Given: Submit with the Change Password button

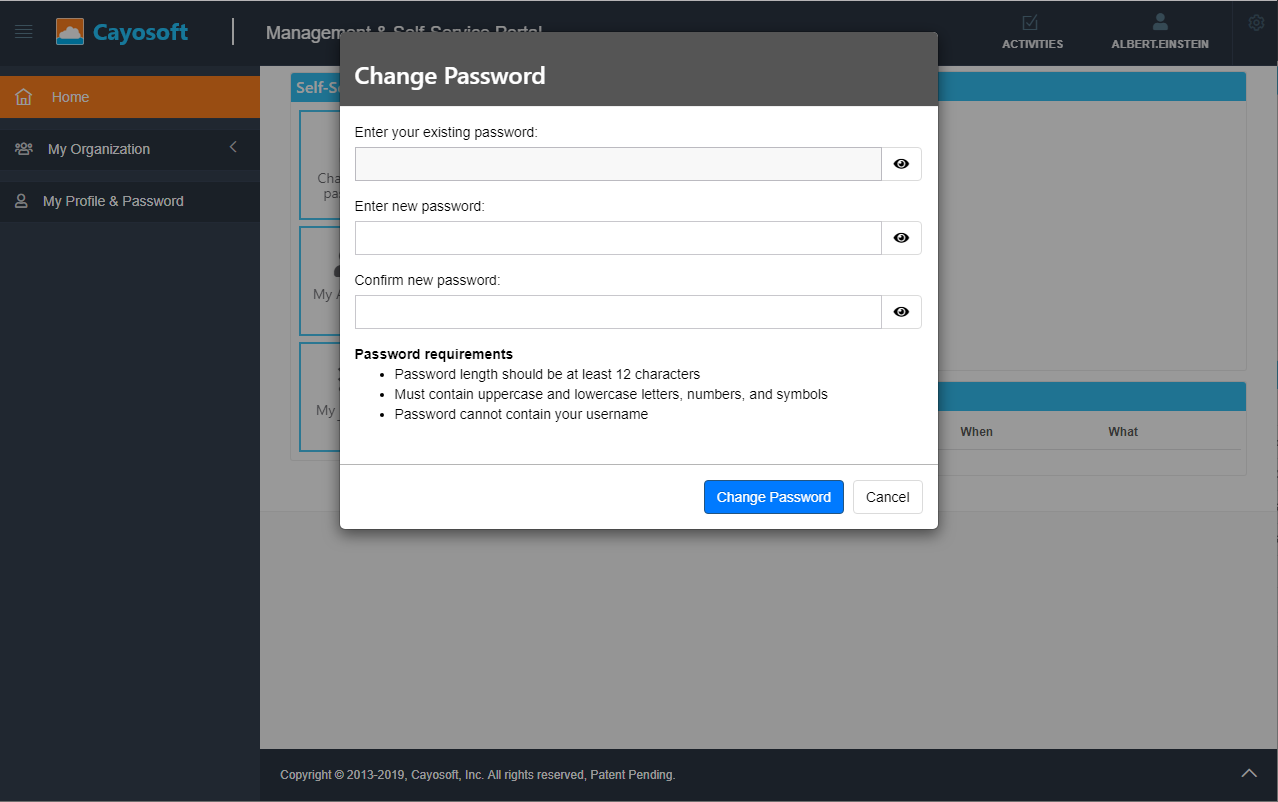Looking at the screenshot, I should pyautogui.click(x=773, y=496).
